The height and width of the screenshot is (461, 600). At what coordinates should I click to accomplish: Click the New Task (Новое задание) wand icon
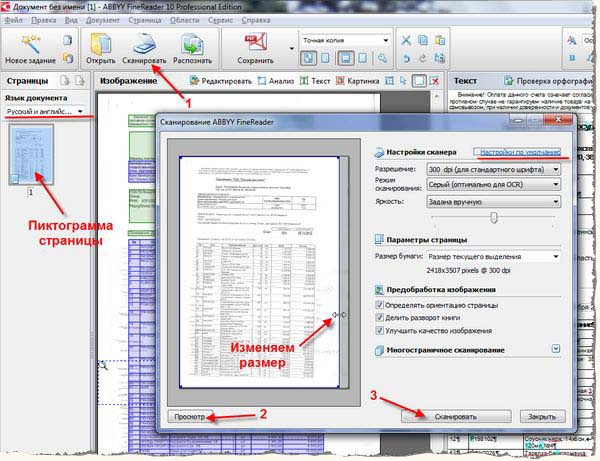(31, 44)
